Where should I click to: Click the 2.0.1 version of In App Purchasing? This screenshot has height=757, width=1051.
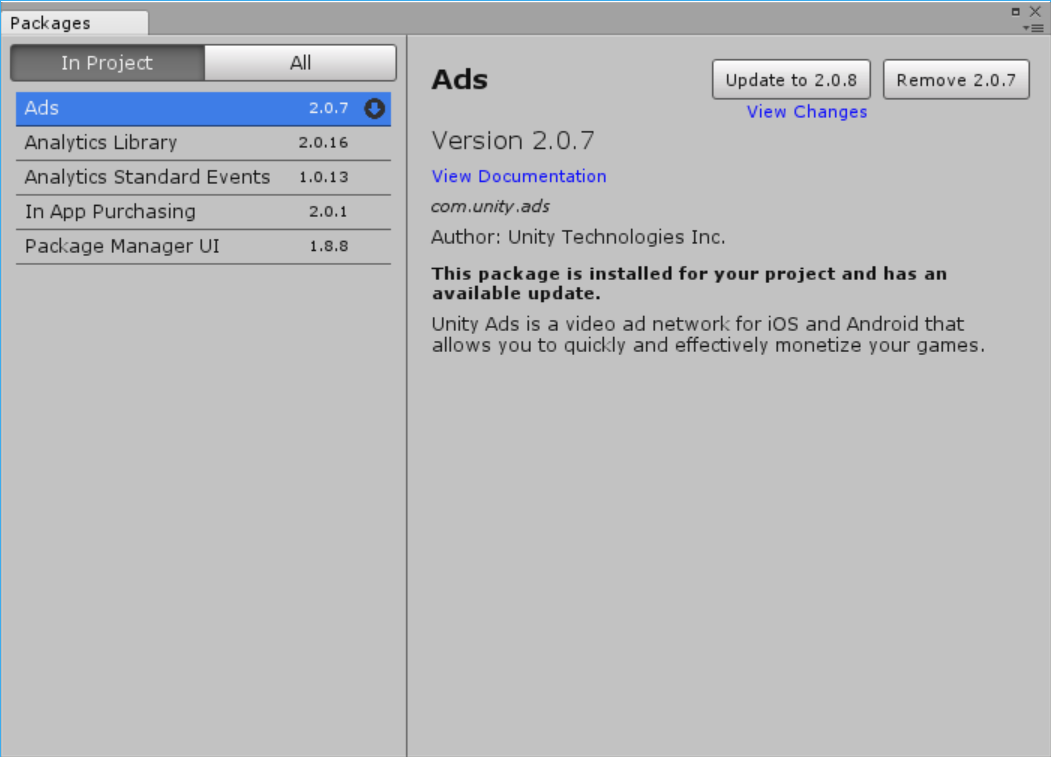pos(328,212)
